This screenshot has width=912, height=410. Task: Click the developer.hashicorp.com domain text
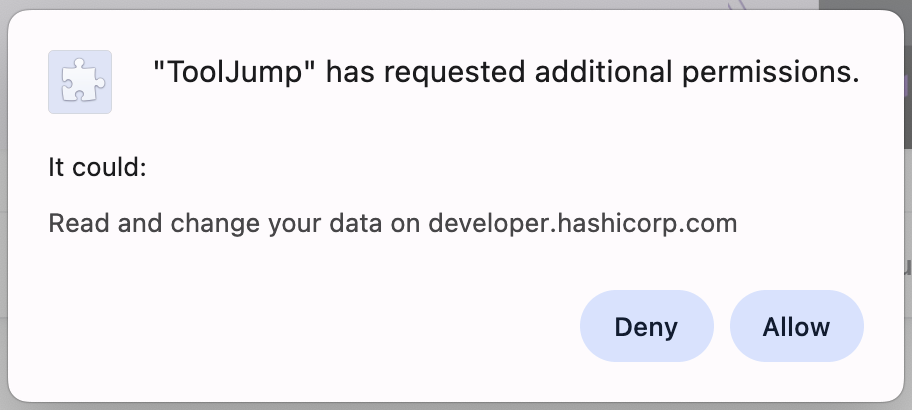coord(582,223)
